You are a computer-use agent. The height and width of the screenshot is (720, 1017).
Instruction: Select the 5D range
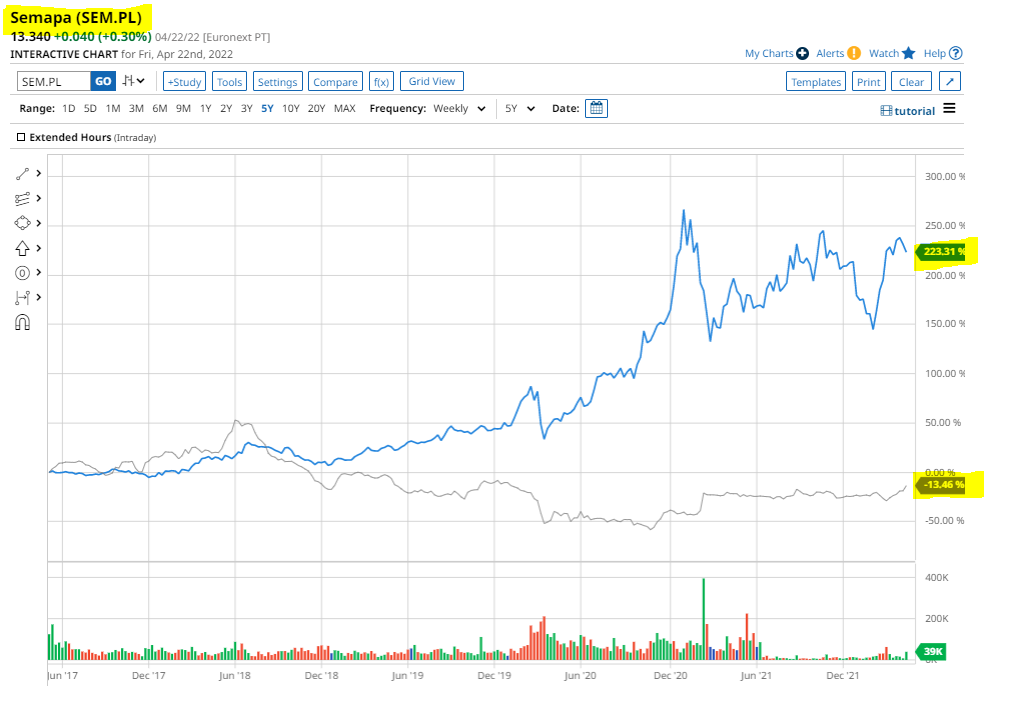(90, 108)
